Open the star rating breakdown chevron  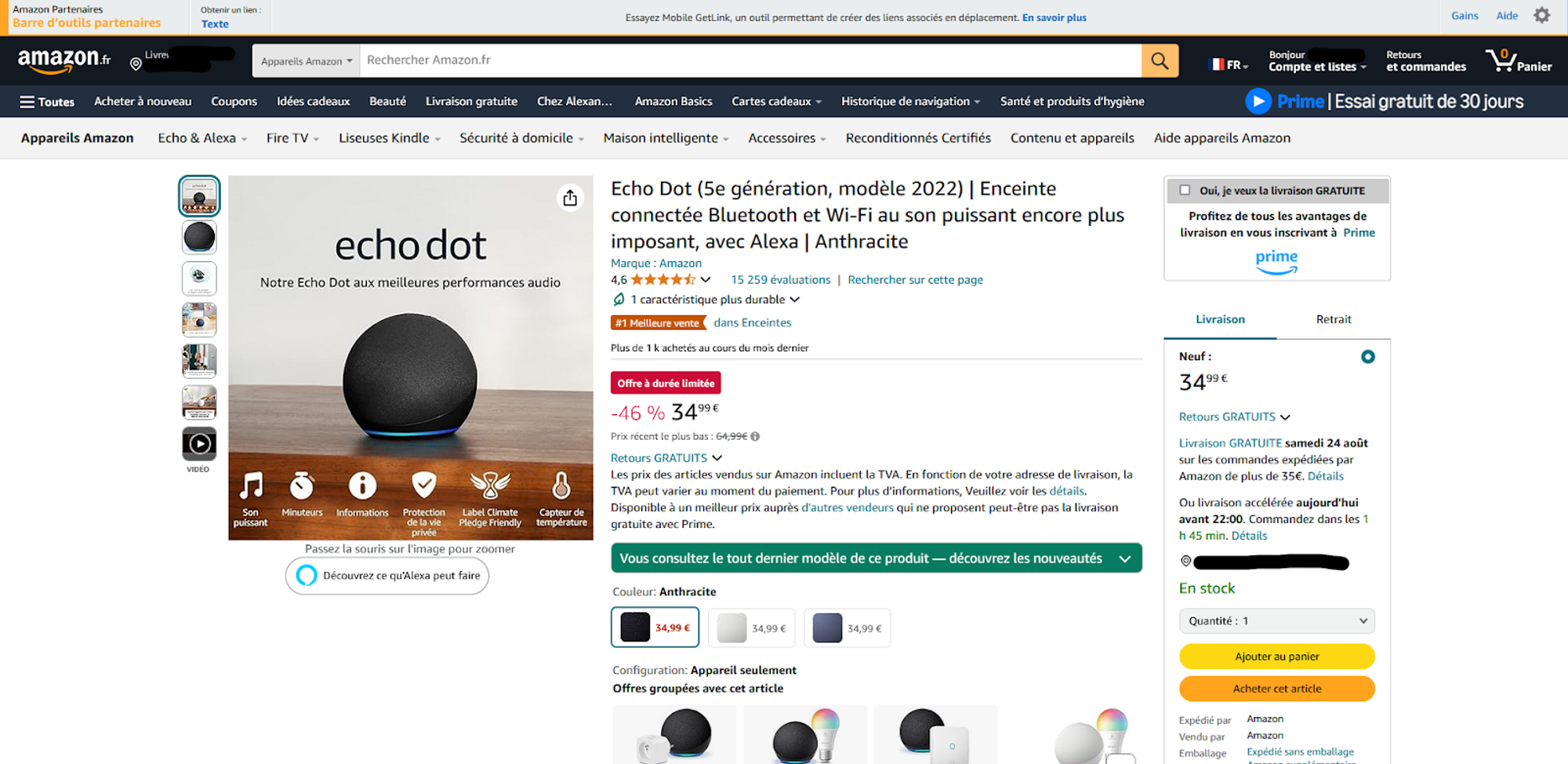click(x=705, y=279)
